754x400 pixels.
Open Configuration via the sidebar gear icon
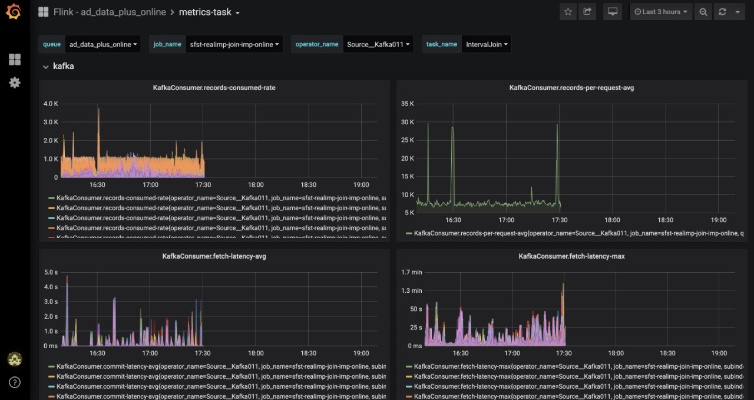tap(14, 82)
